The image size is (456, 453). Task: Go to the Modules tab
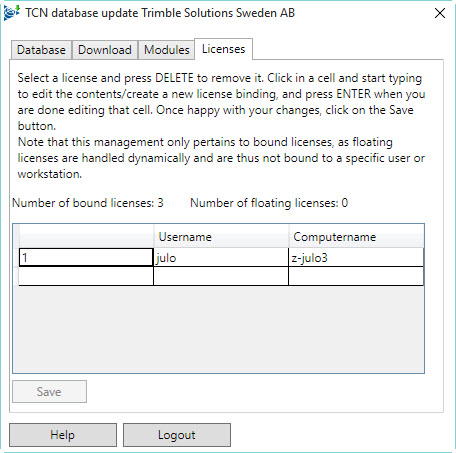[x=166, y=50]
